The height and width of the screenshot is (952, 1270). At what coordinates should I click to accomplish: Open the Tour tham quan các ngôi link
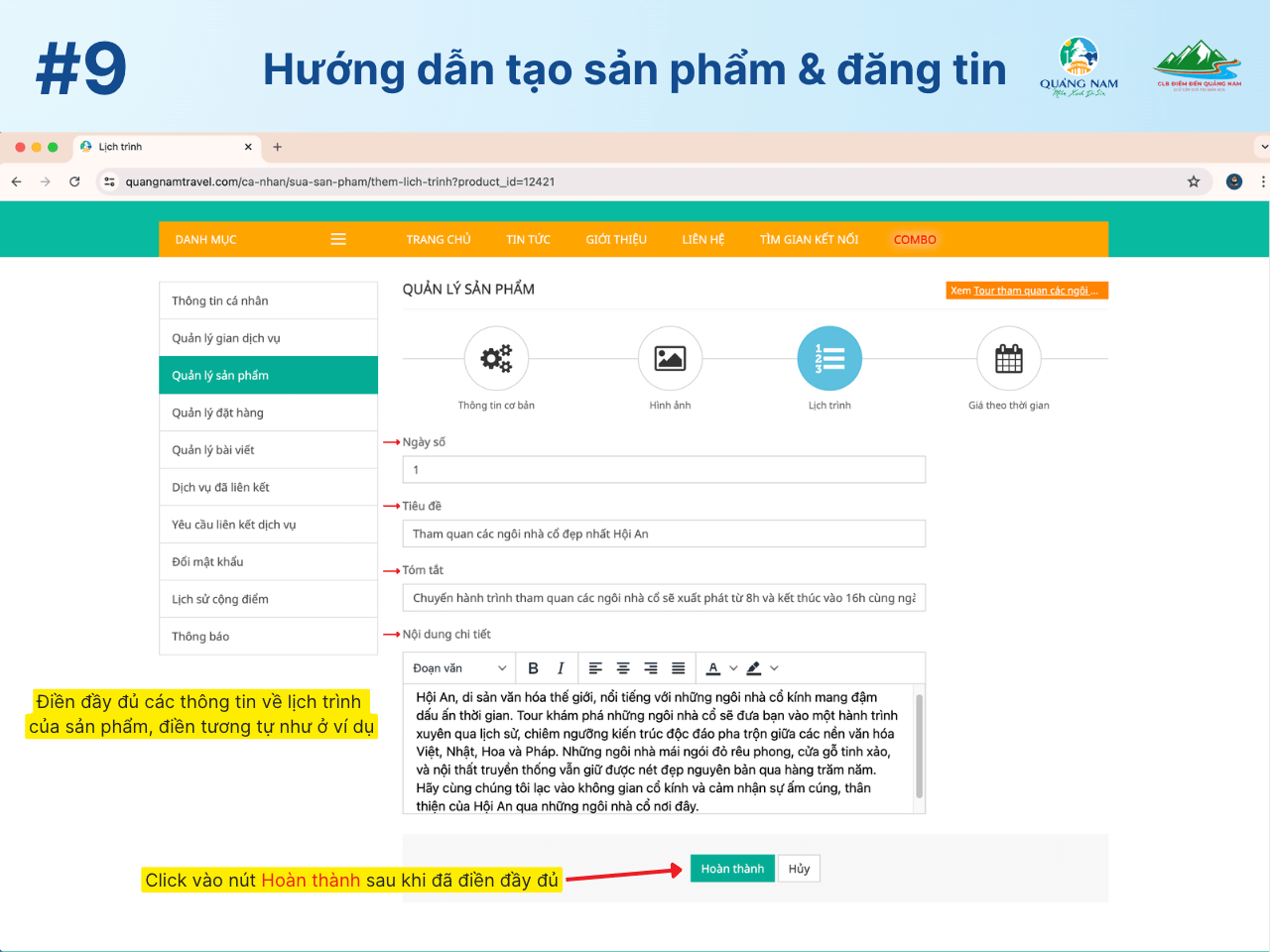pyautogui.click(x=1034, y=291)
